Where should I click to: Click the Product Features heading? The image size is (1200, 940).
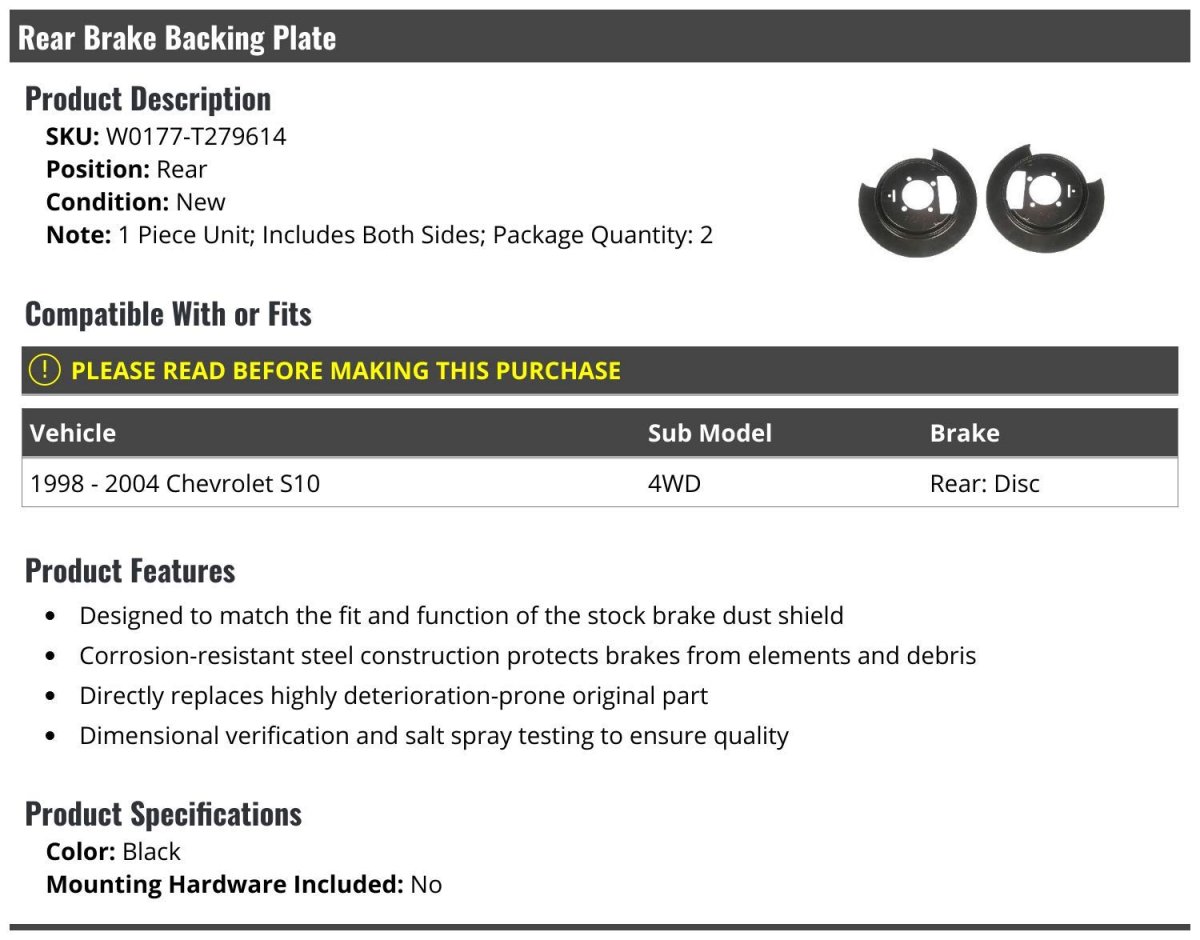tap(130, 571)
